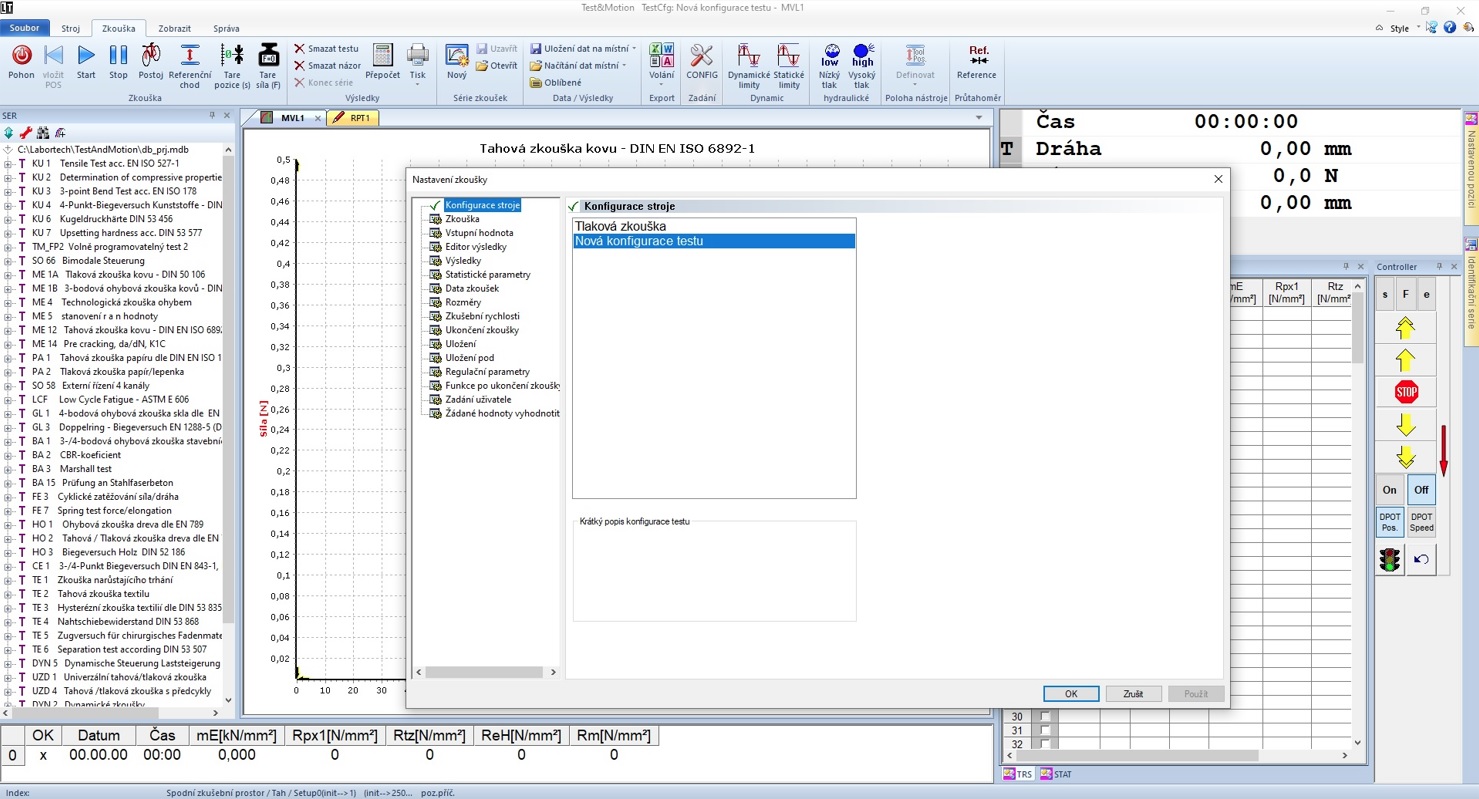
Task: Create new series with Nový icon
Action: (457, 56)
